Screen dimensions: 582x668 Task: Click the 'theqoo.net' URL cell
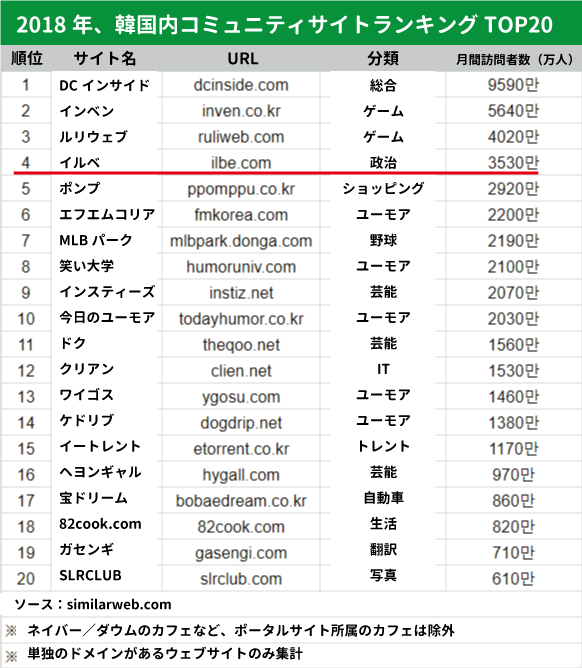click(x=241, y=345)
